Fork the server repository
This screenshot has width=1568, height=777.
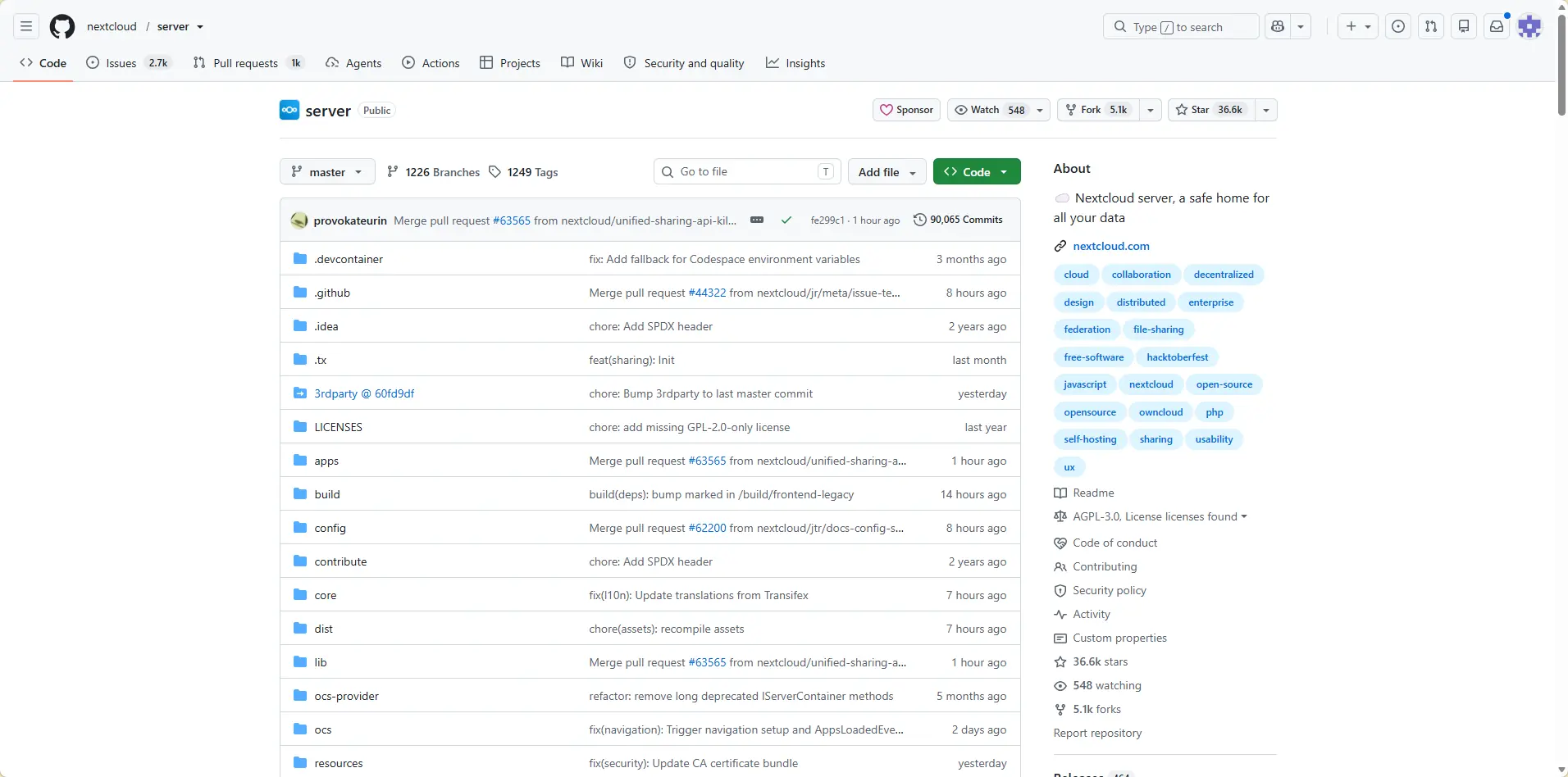pos(1099,110)
